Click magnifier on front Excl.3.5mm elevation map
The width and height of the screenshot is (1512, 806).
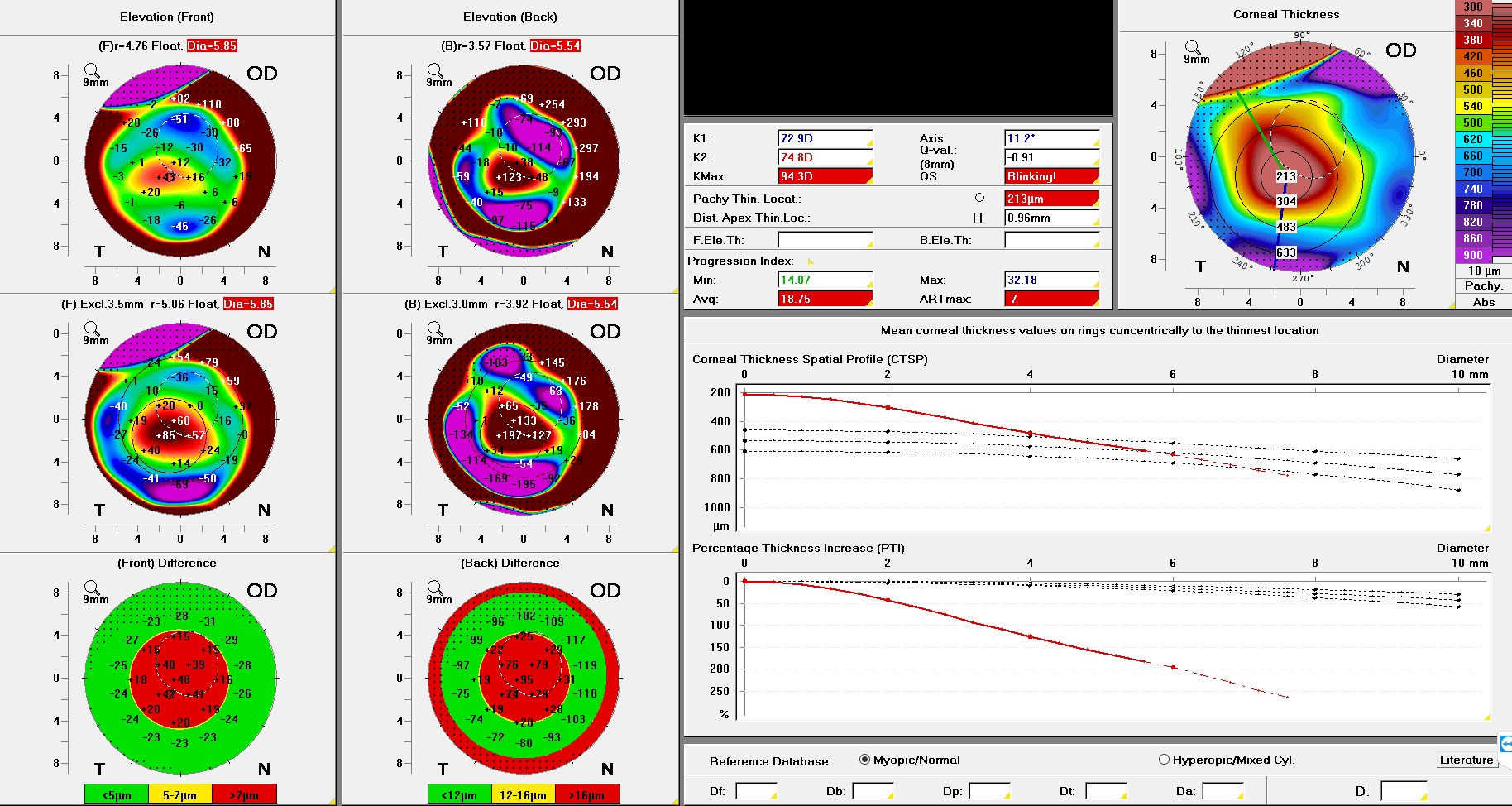92,329
